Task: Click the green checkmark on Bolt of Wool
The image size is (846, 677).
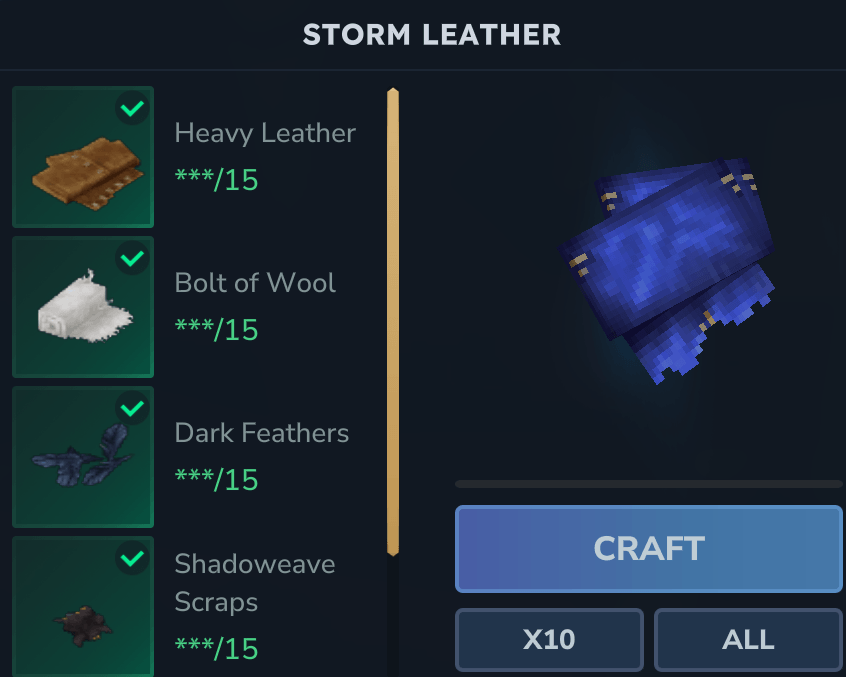Action: click(132, 258)
